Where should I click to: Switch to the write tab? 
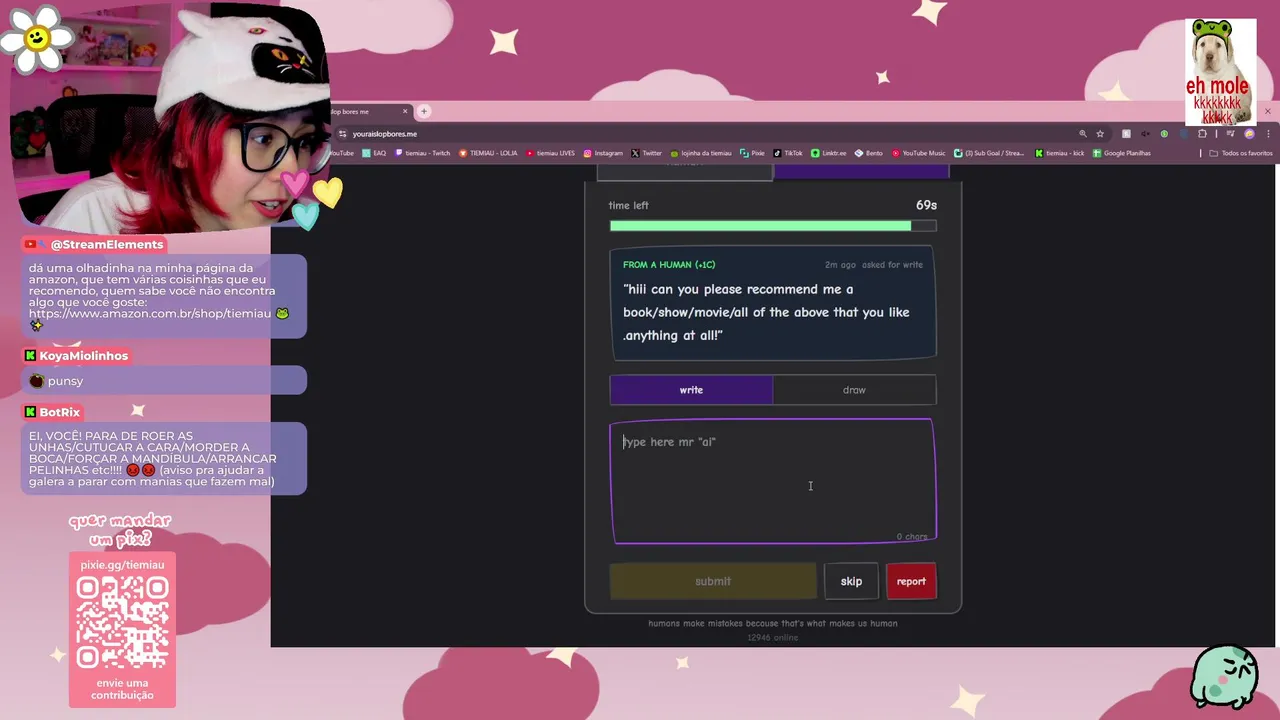691,390
